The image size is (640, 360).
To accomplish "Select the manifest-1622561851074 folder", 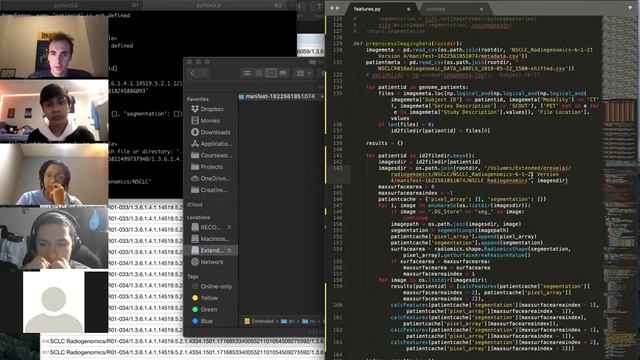I will [277, 96].
